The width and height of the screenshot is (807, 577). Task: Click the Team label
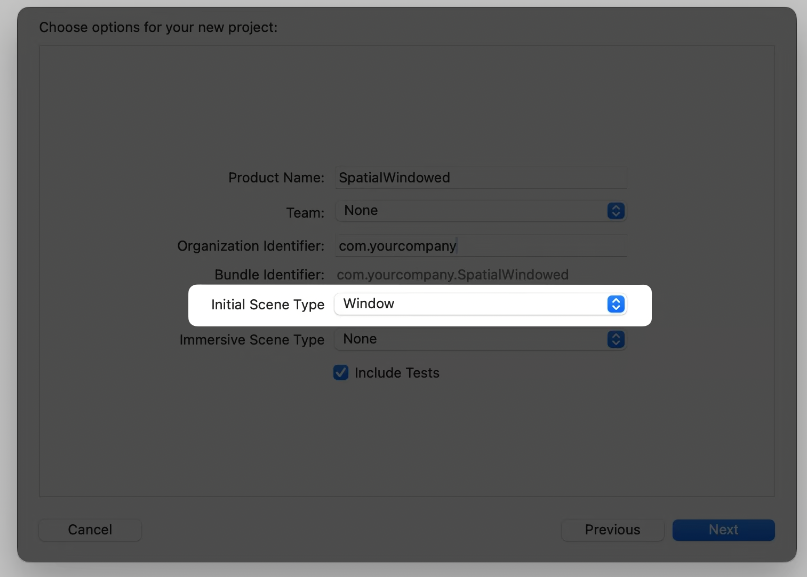[305, 213]
